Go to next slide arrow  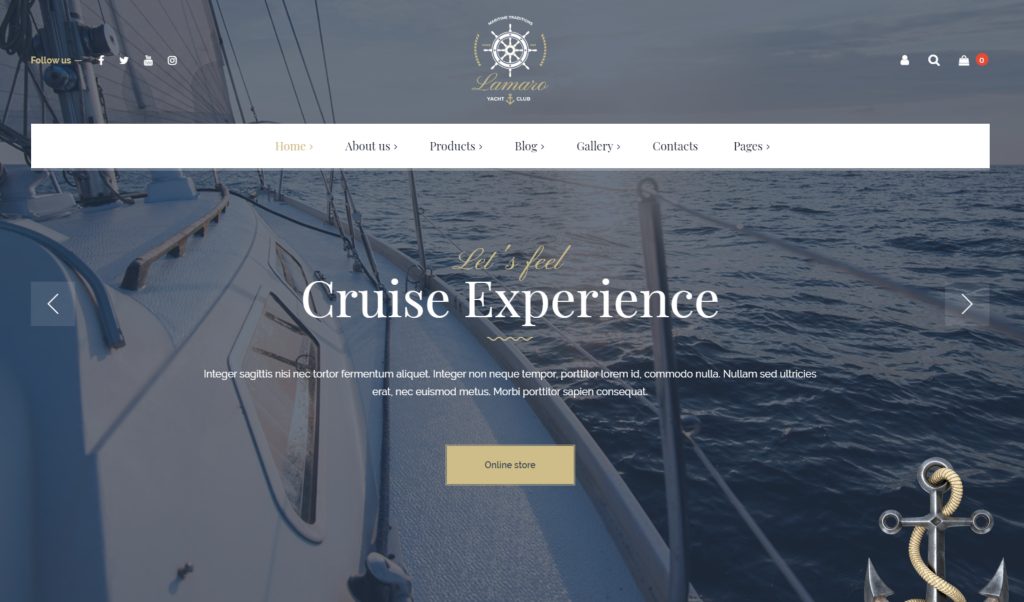[967, 304]
